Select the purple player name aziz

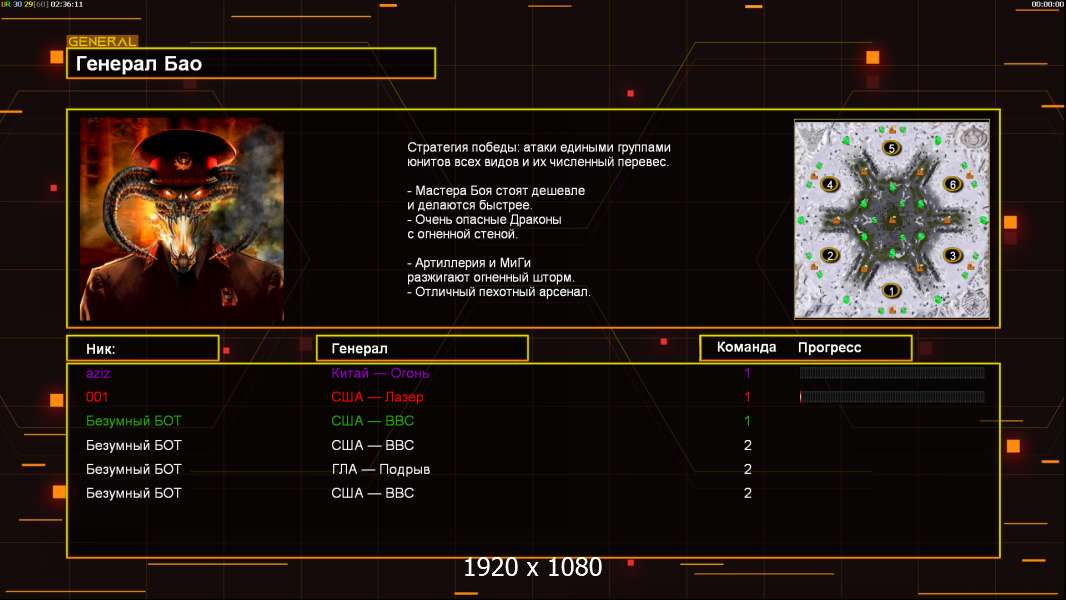point(98,373)
